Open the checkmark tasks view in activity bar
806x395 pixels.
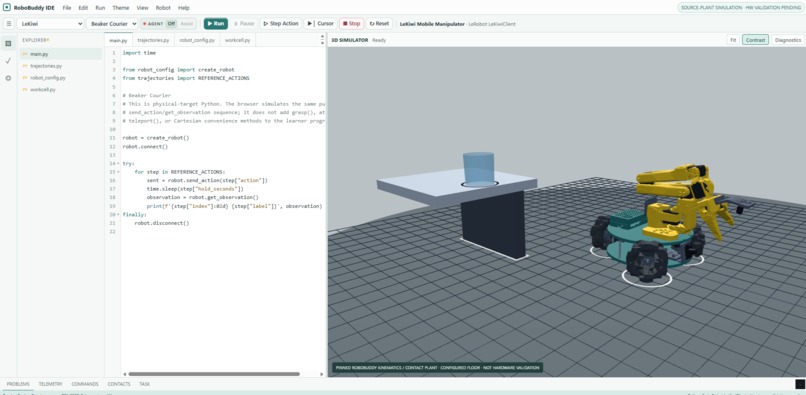pos(8,61)
